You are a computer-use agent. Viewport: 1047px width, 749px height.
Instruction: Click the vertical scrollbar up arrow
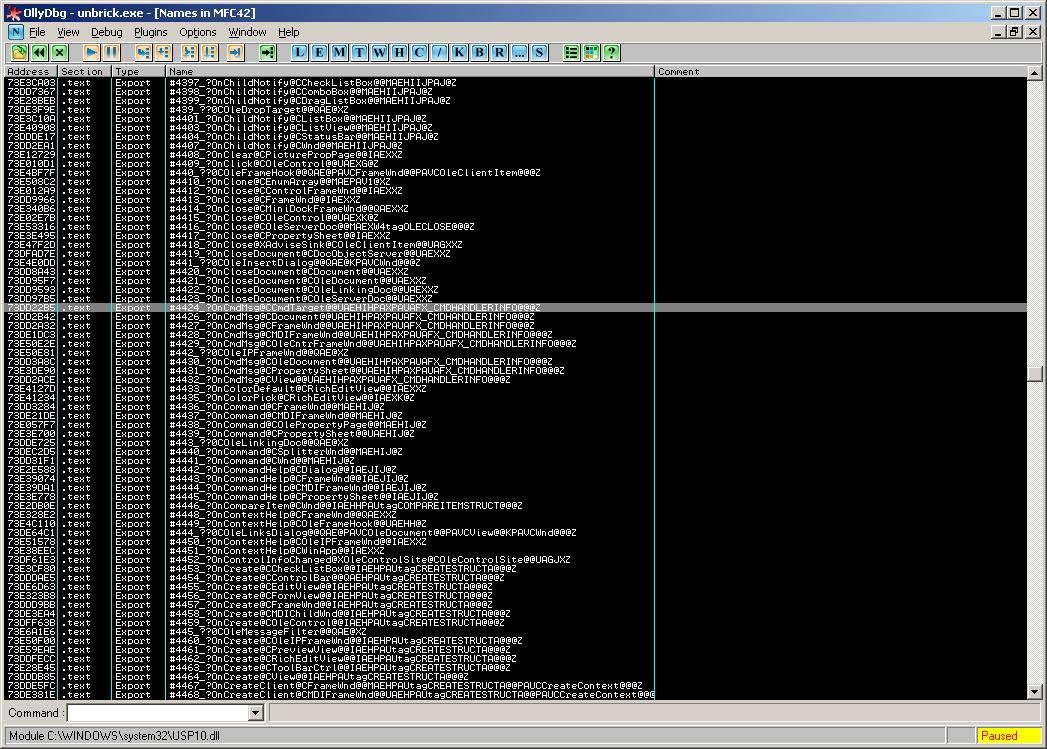coord(1034,73)
